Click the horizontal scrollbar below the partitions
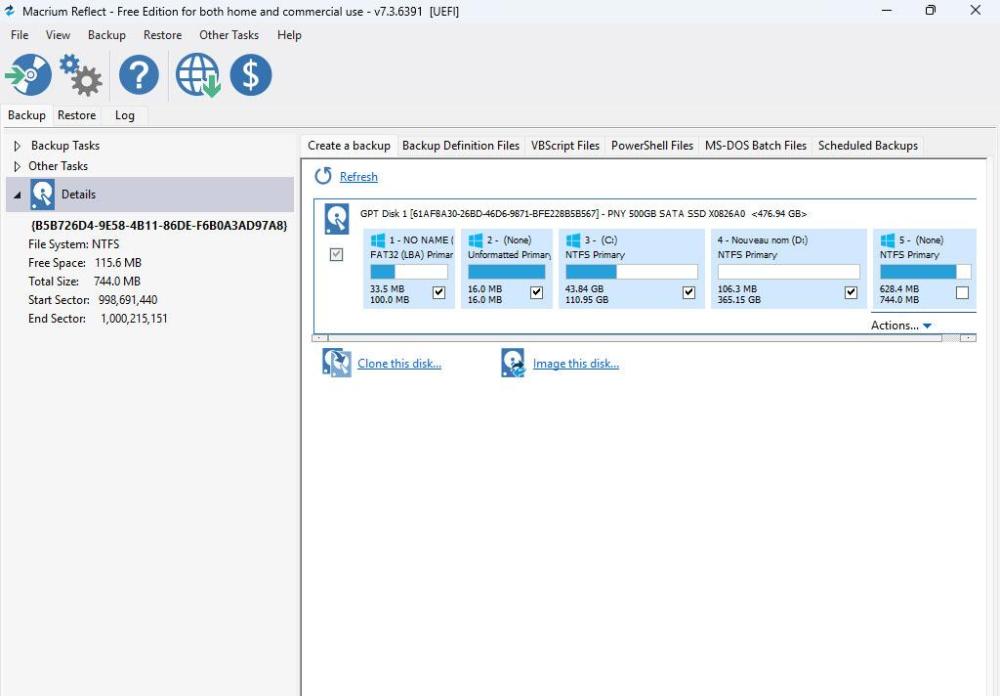1000x696 pixels. 640,338
